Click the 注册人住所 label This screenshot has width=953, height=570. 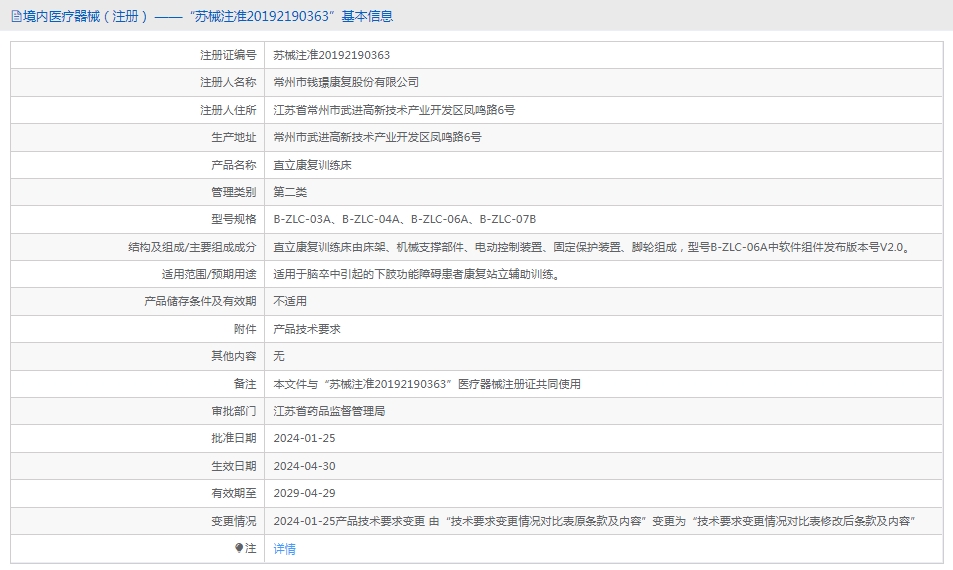(229, 110)
